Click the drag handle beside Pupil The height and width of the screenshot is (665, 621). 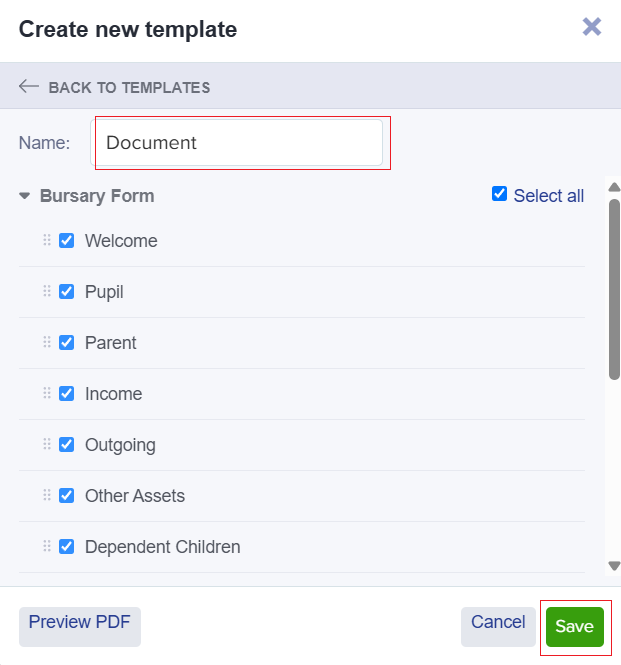pos(47,291)
